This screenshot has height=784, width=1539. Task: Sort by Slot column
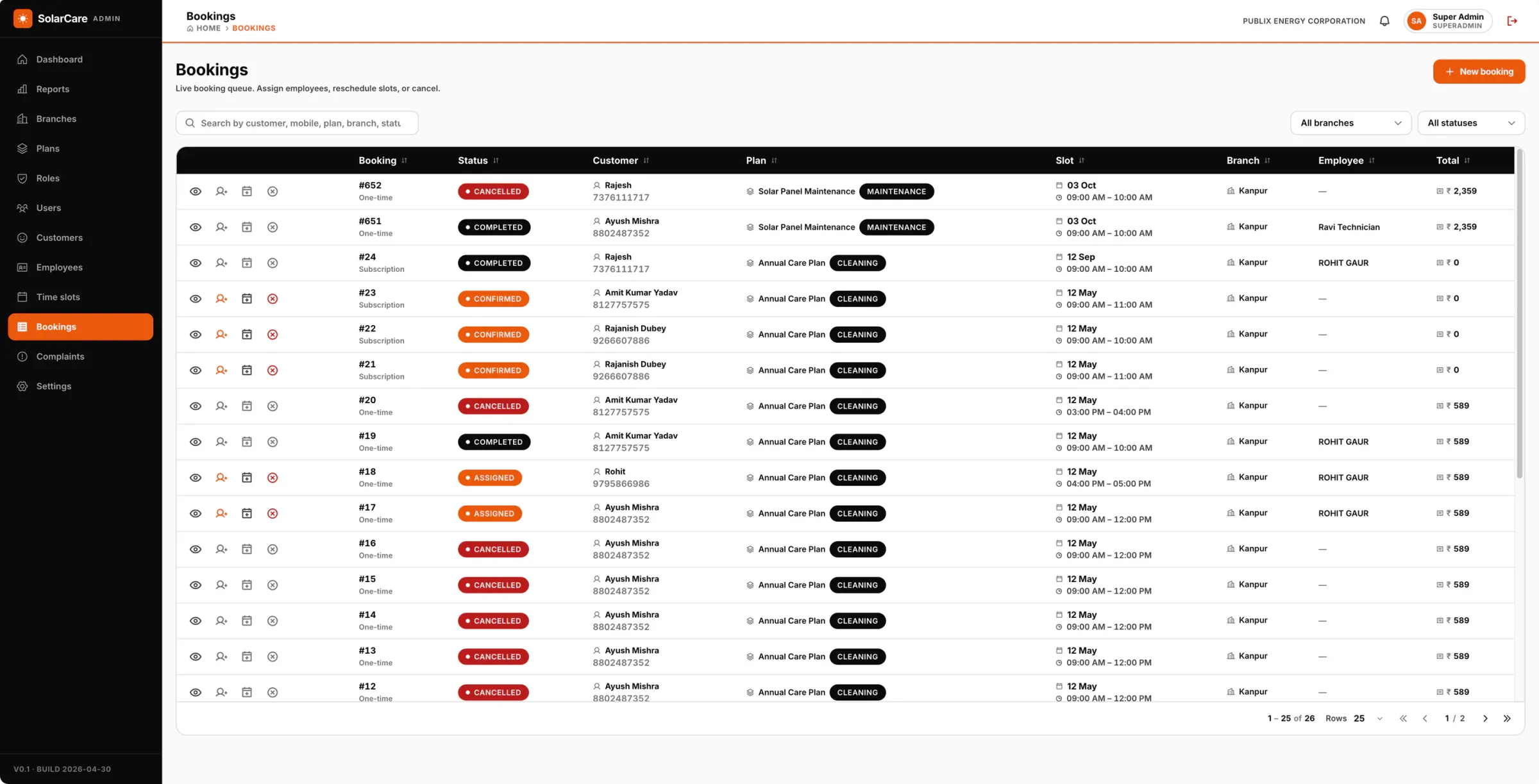[x=1070, y=160]
